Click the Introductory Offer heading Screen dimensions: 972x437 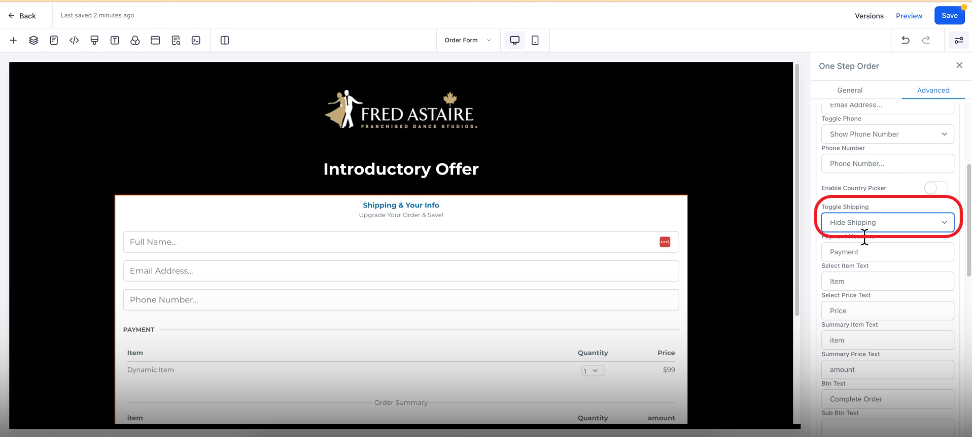401,169
